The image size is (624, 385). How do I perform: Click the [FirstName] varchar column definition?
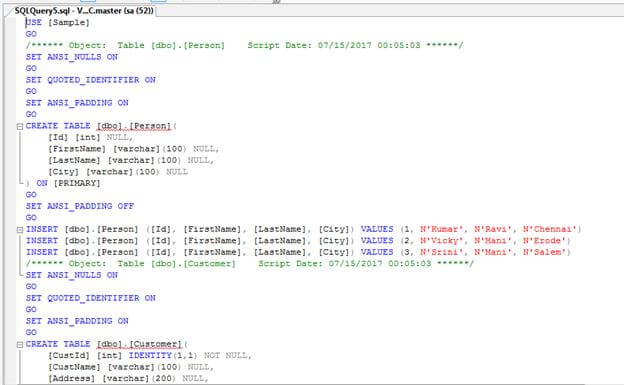click(x=133, y=149)
